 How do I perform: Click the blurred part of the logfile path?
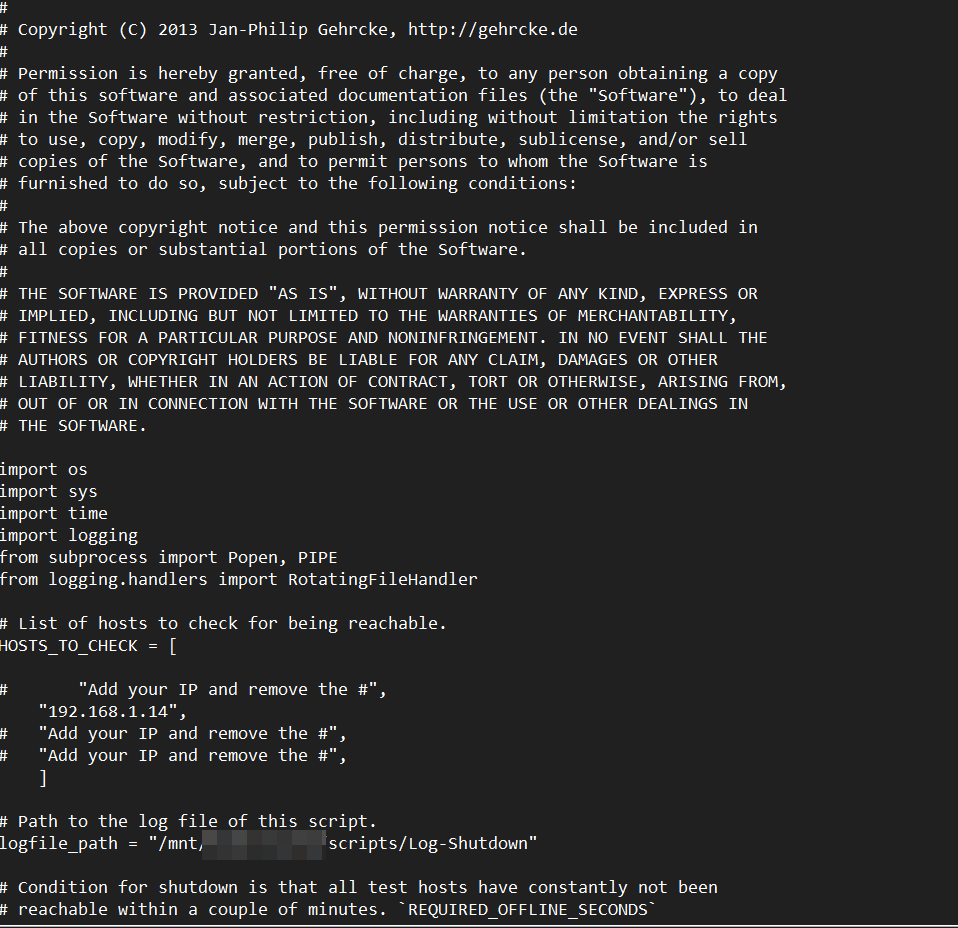pyautogui.click(x=265, y=843)
